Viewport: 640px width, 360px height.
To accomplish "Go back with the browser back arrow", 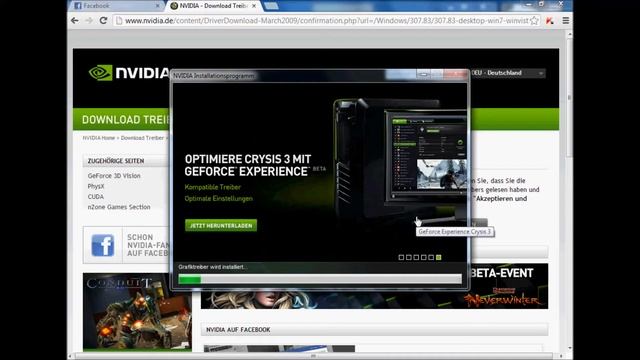I will [x=75, y=20].
